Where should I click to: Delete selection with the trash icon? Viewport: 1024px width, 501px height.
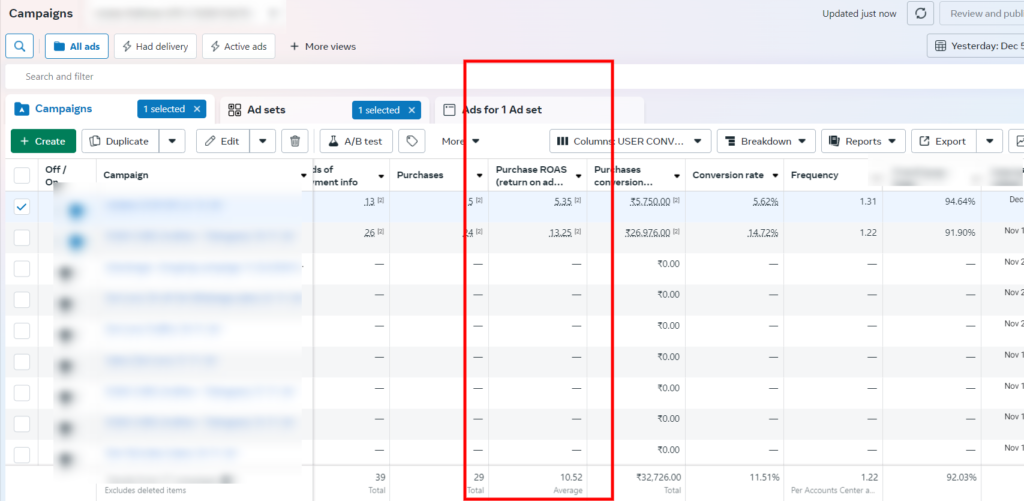[295, 141]
